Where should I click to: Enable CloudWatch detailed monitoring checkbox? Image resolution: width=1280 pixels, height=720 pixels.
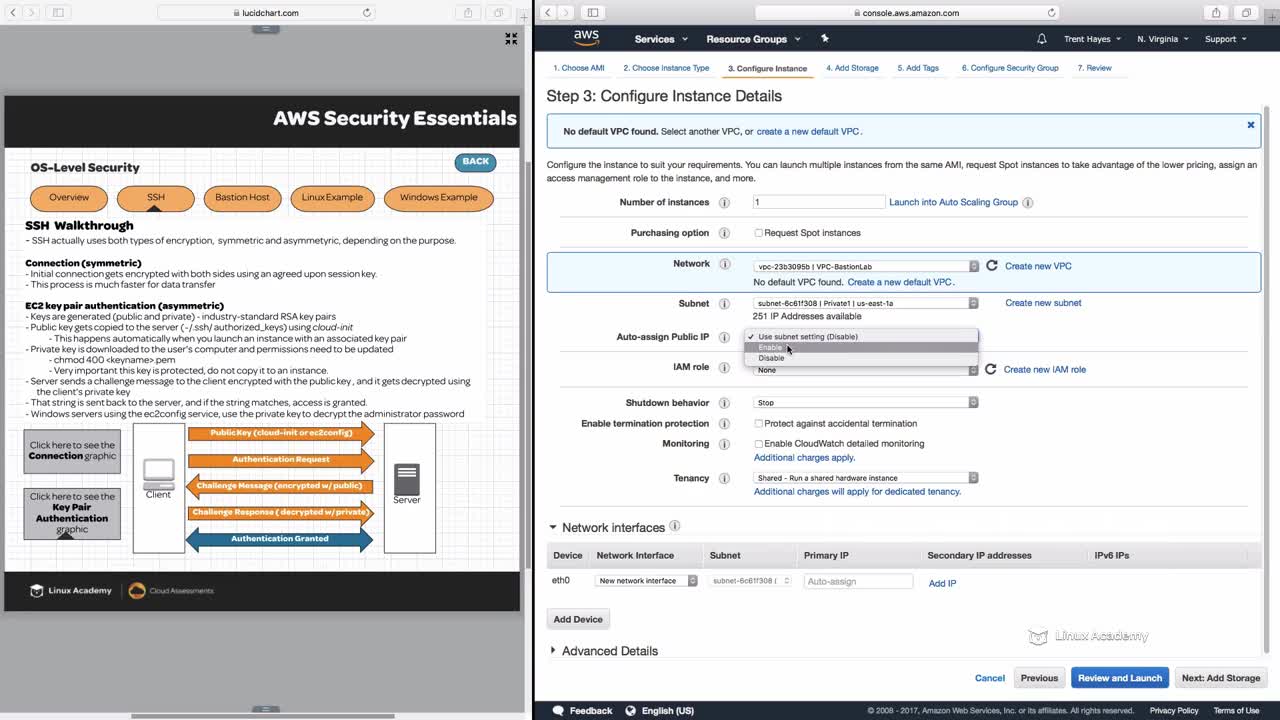(758, 444)
